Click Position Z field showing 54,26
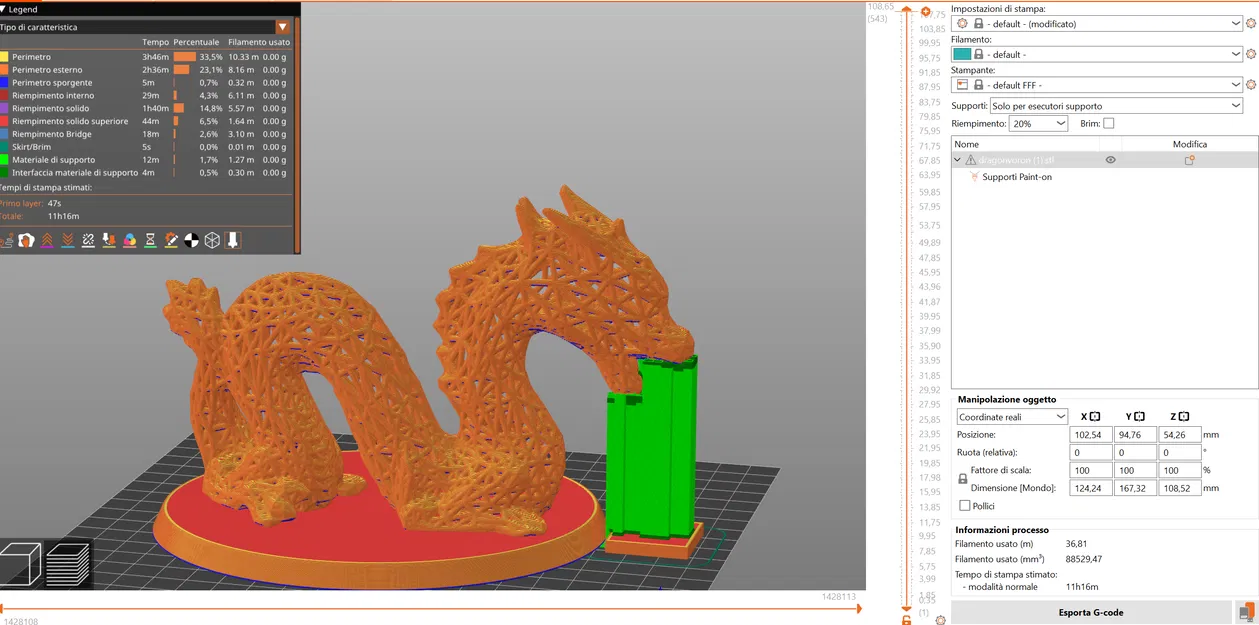Image resolution: width=1259 pixels, height=625 pixels. click(x=1179, y=435)
